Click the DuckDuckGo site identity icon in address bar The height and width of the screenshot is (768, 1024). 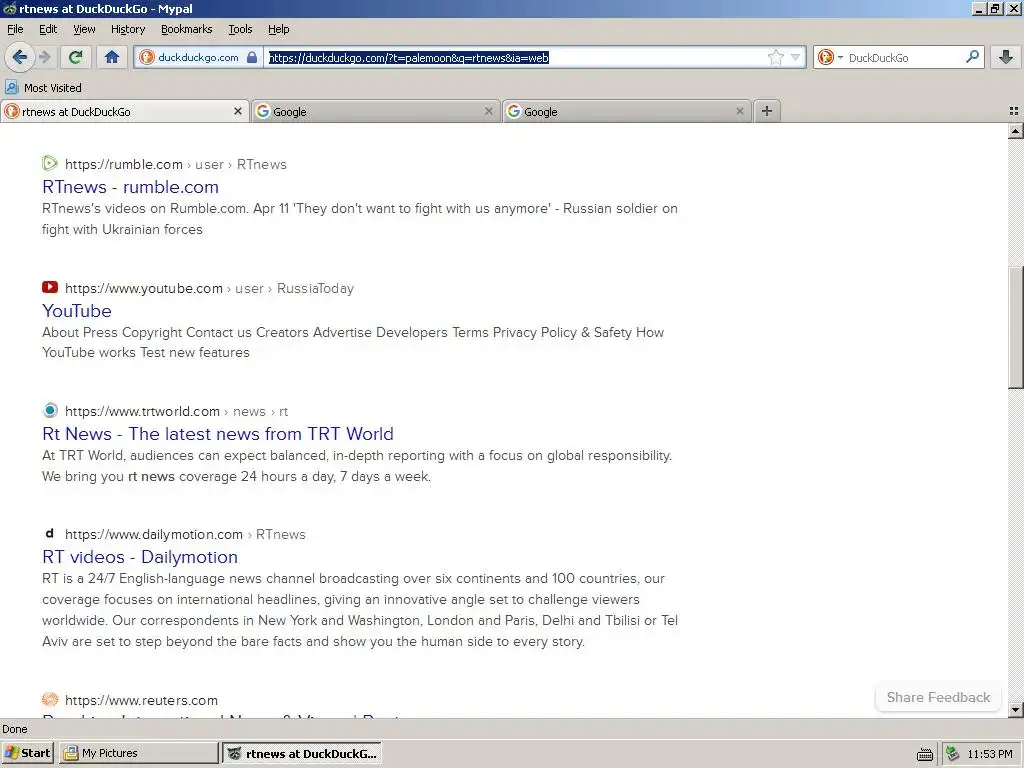(x=147, y=57)
